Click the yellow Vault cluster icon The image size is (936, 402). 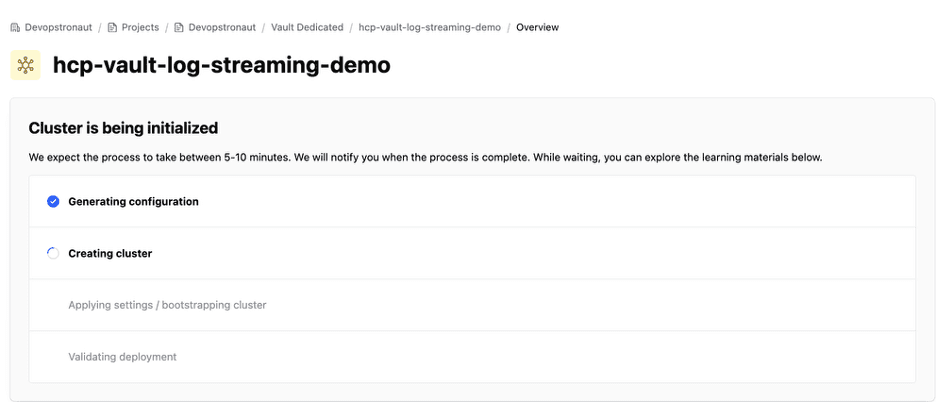pos(25,65)
